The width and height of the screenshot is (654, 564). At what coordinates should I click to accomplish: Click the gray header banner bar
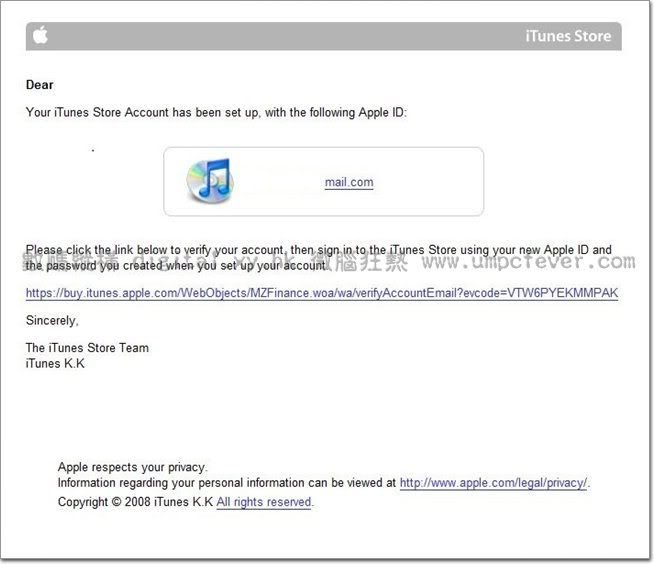point(300,37)
